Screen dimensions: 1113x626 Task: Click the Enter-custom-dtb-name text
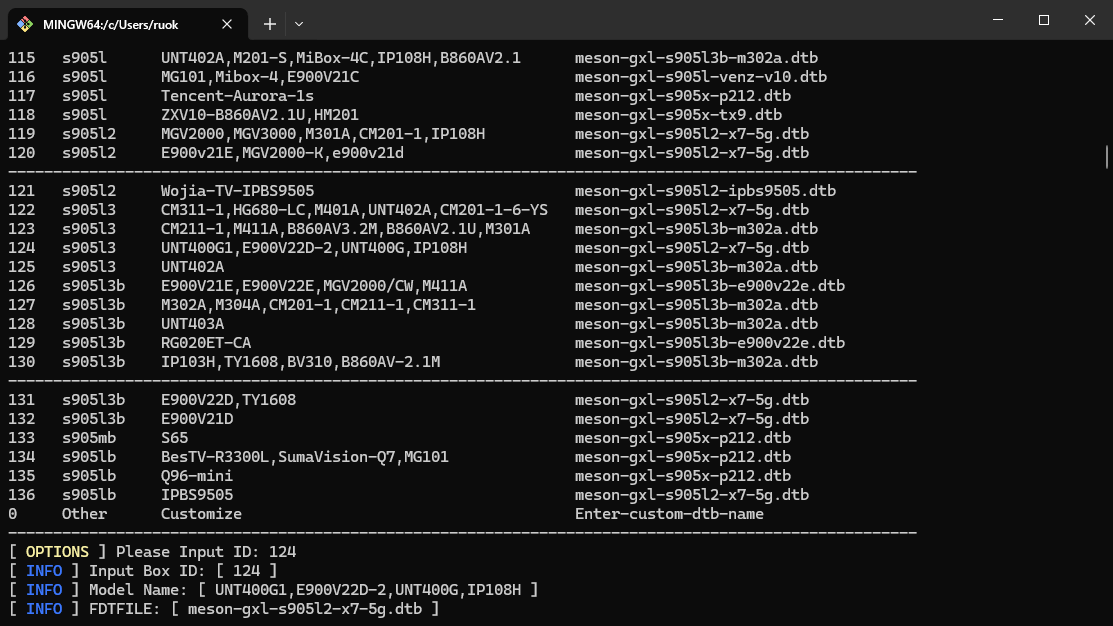(x=669, y=514)
